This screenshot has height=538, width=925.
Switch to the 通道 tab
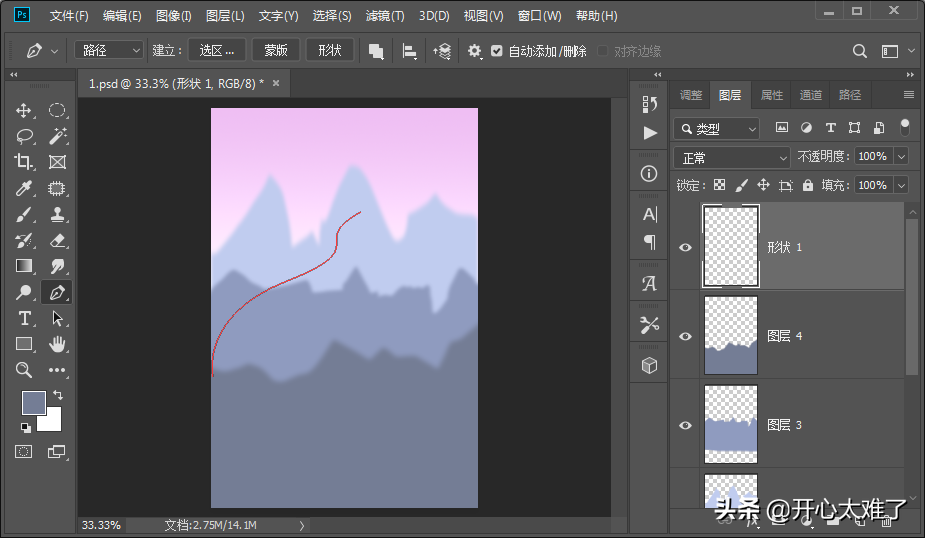811,95
